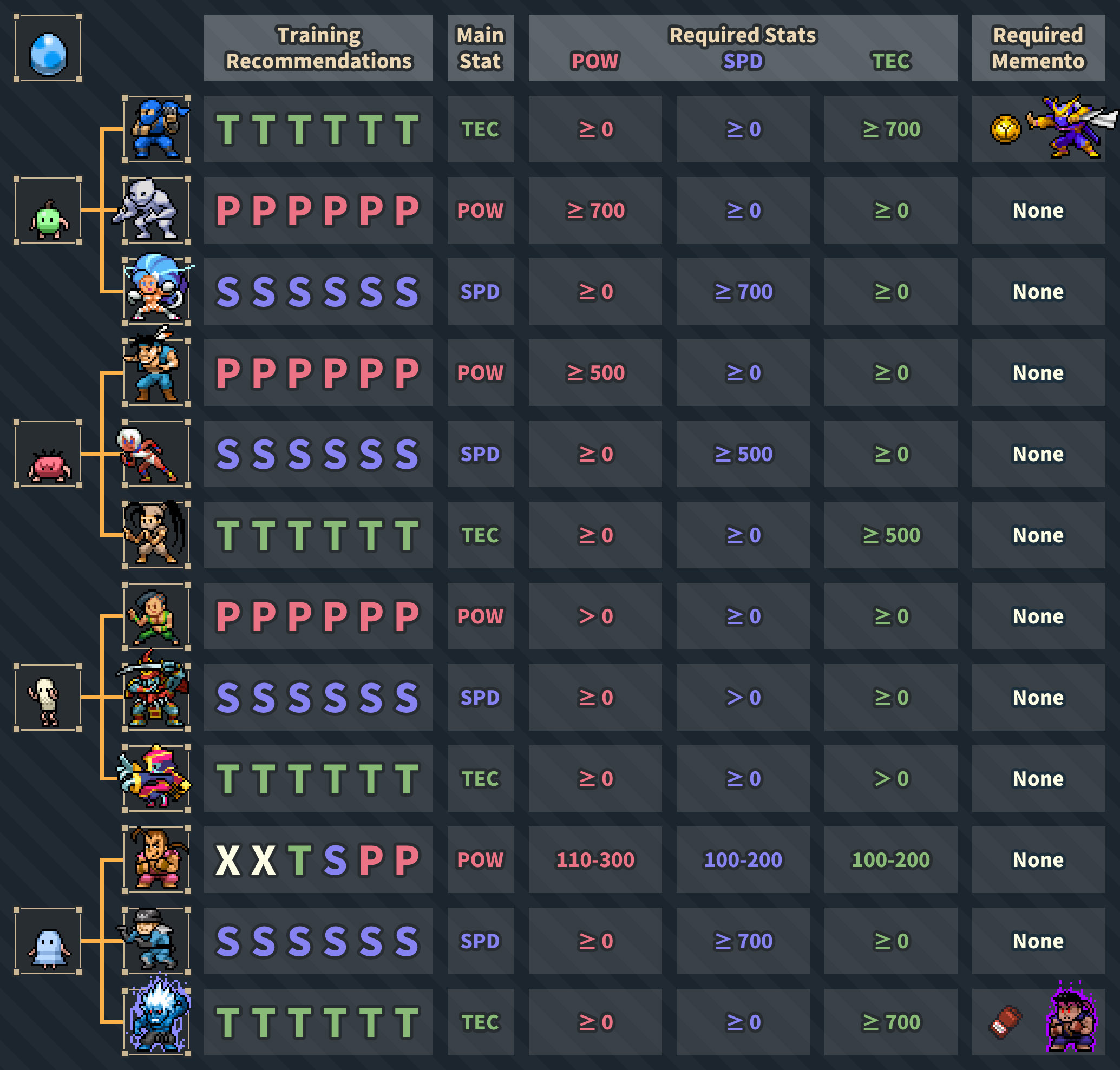Click Main Stat POW for wrestler row
This screenshot has width=1120, height=1070.
480,860
